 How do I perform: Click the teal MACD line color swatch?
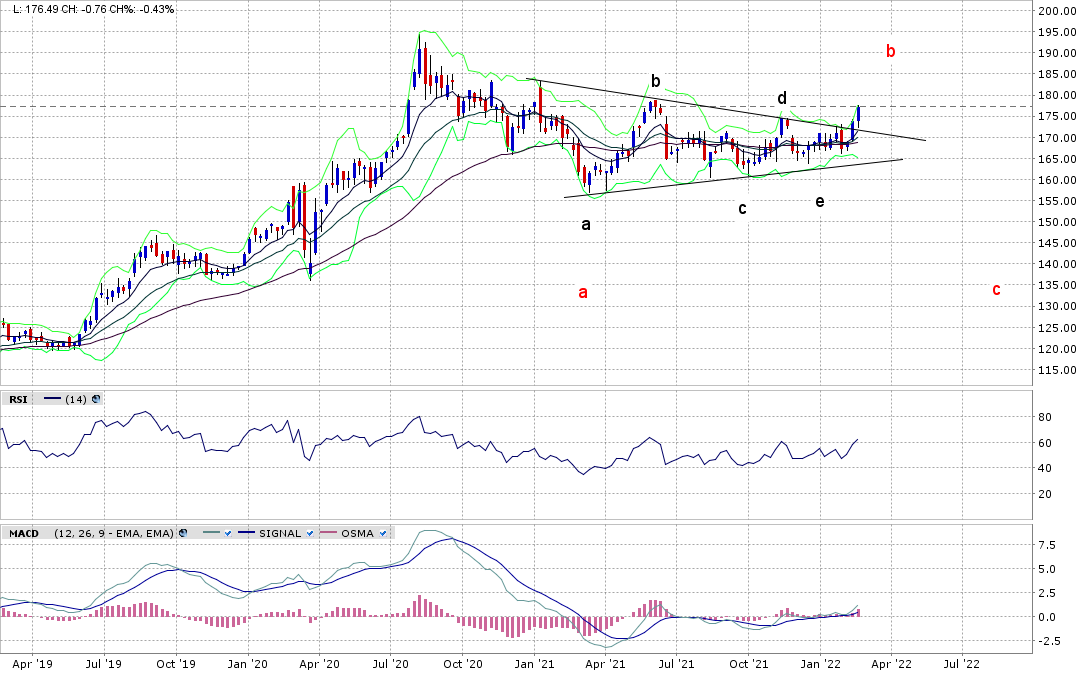209,533
